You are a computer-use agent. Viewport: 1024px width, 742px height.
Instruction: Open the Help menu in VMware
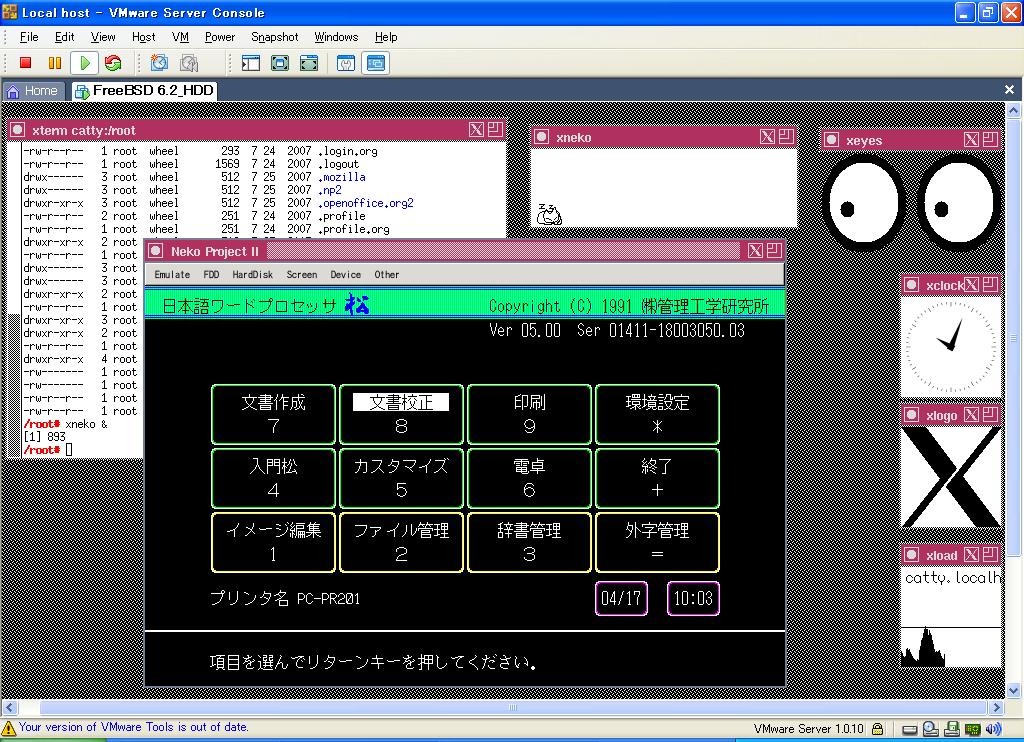[386, 37]
